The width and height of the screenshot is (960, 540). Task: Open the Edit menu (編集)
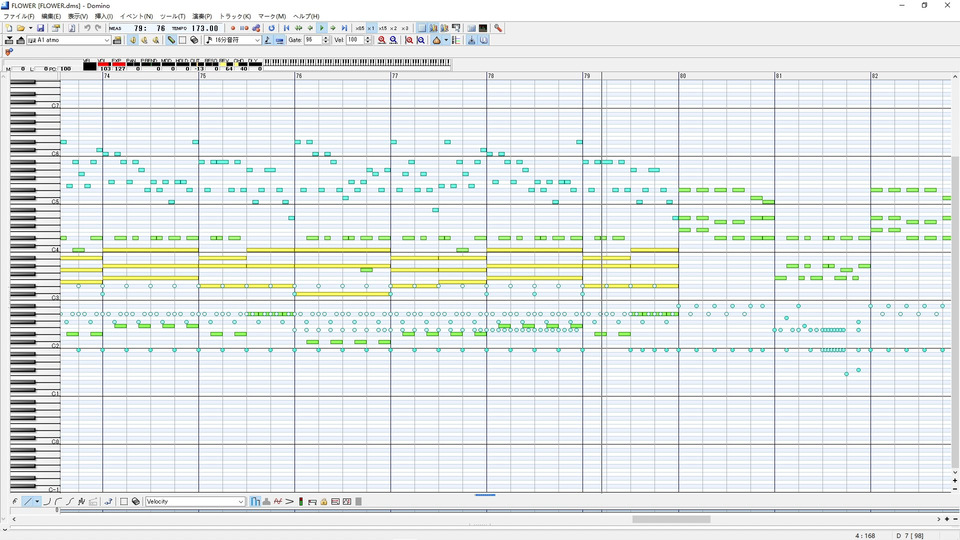click(51, 17)
